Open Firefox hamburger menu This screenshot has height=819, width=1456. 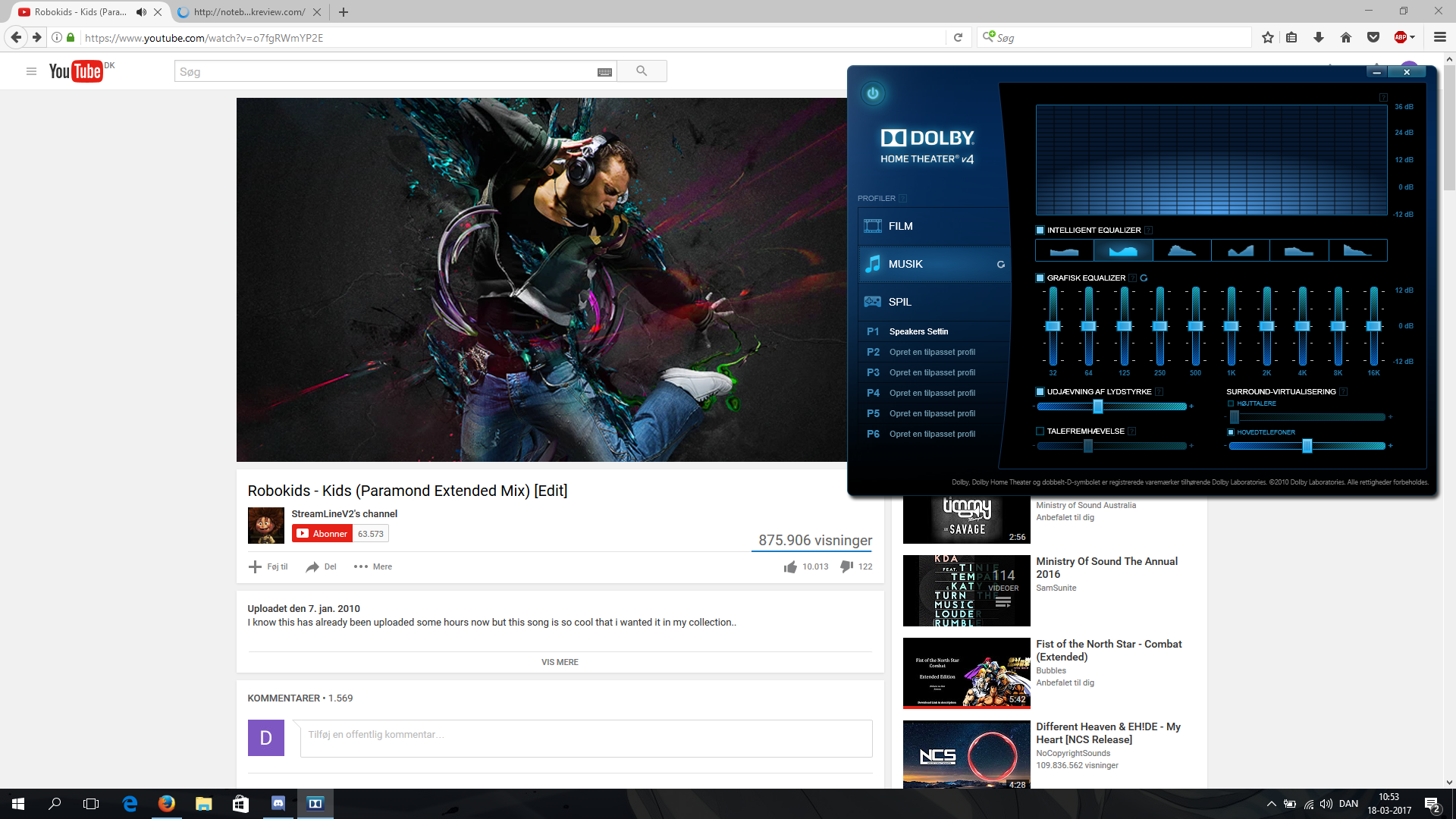tap(1440, 37)
